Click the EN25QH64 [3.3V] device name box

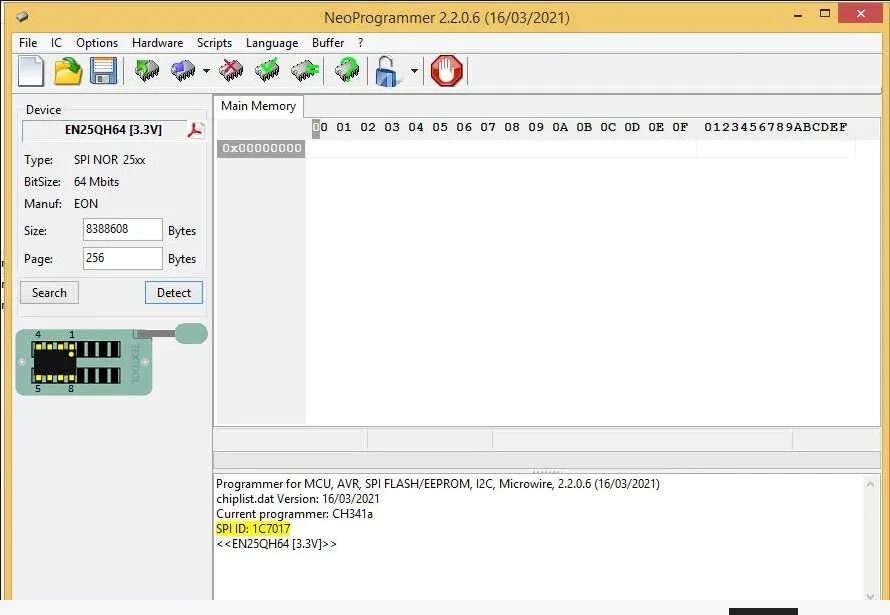(x=104, y=130)
